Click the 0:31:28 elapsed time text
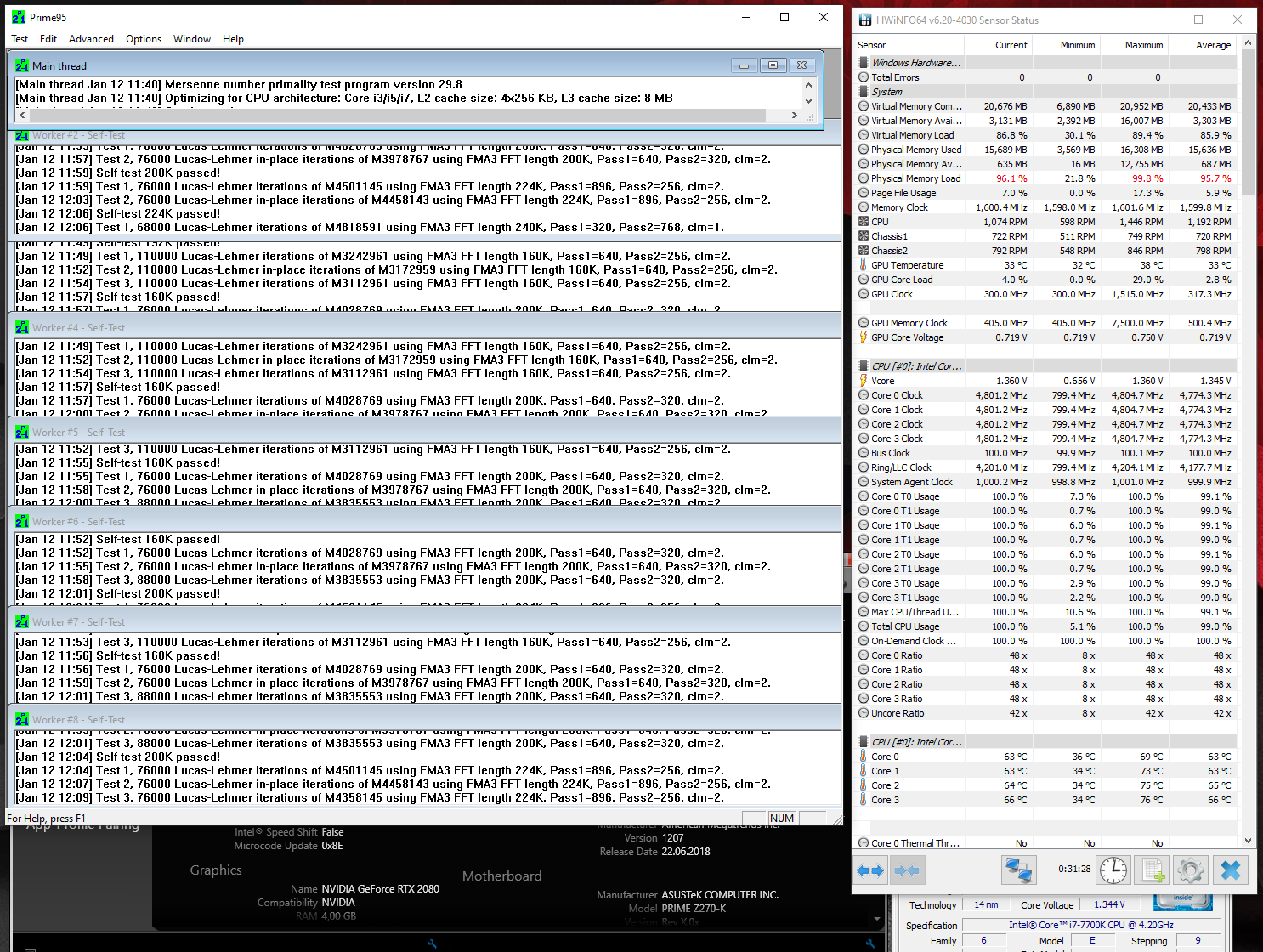The image size is (1263, 952). tap(1074, 869)
